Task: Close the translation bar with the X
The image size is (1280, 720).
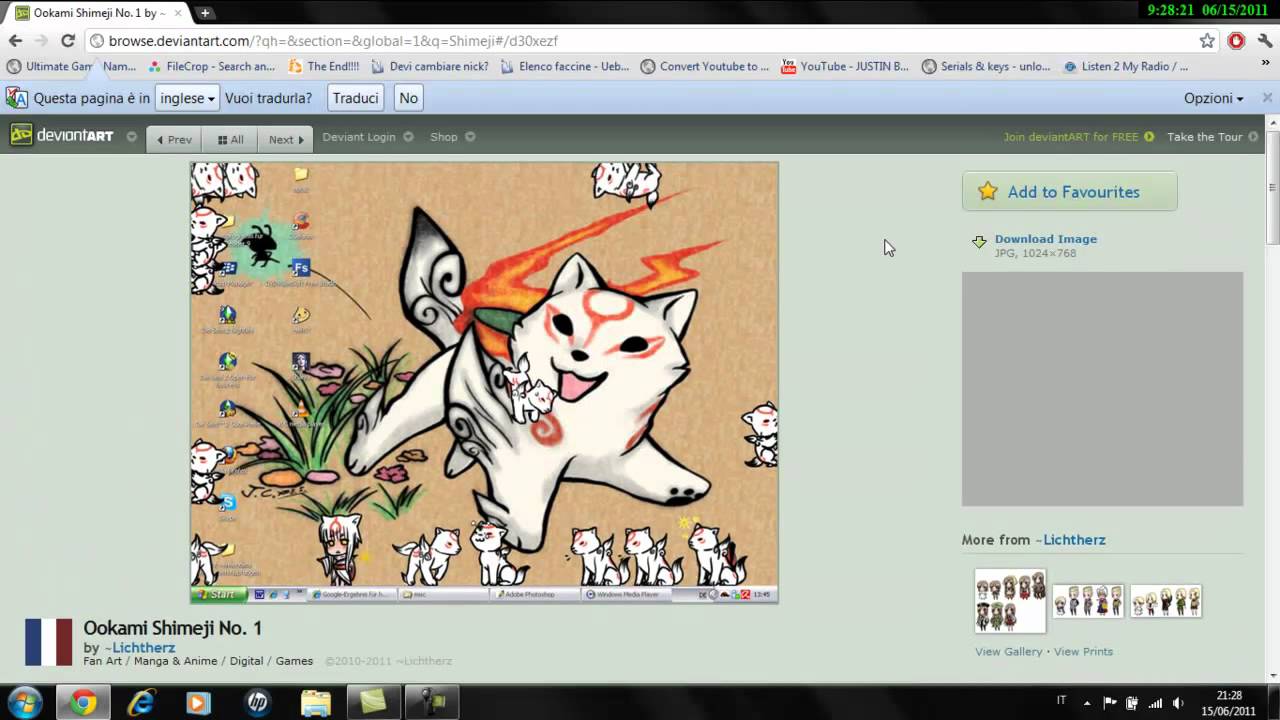Action: [x=1267, y=98]
